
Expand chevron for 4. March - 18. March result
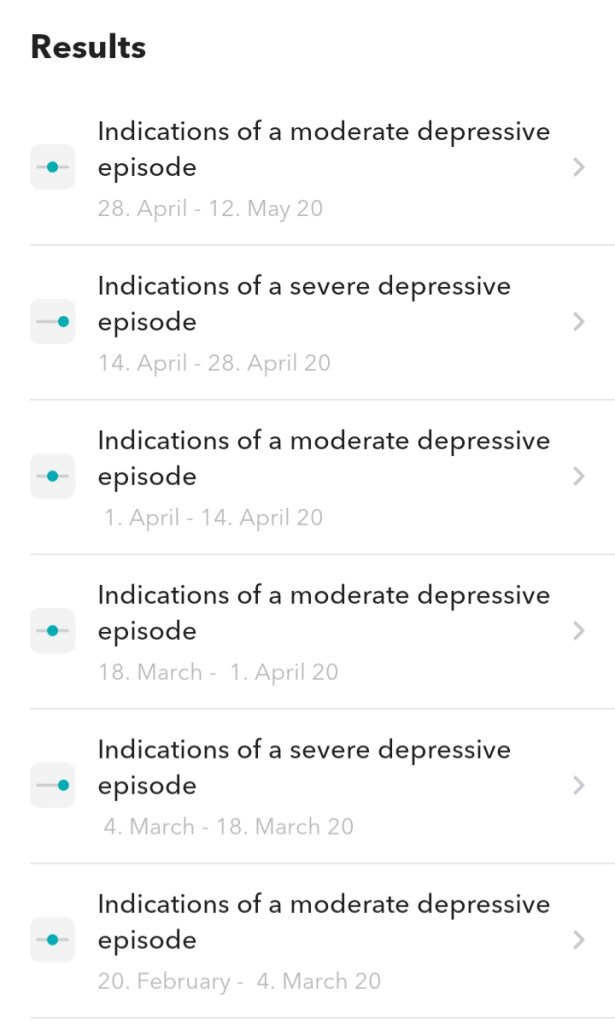tap(578, 786)
